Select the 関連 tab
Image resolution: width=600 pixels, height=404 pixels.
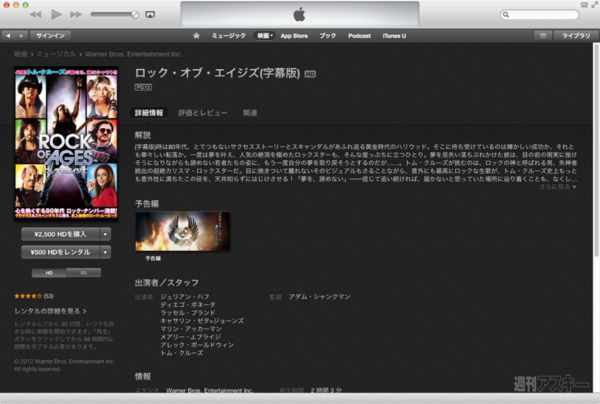pyautogui.click(x=250, y=113)
